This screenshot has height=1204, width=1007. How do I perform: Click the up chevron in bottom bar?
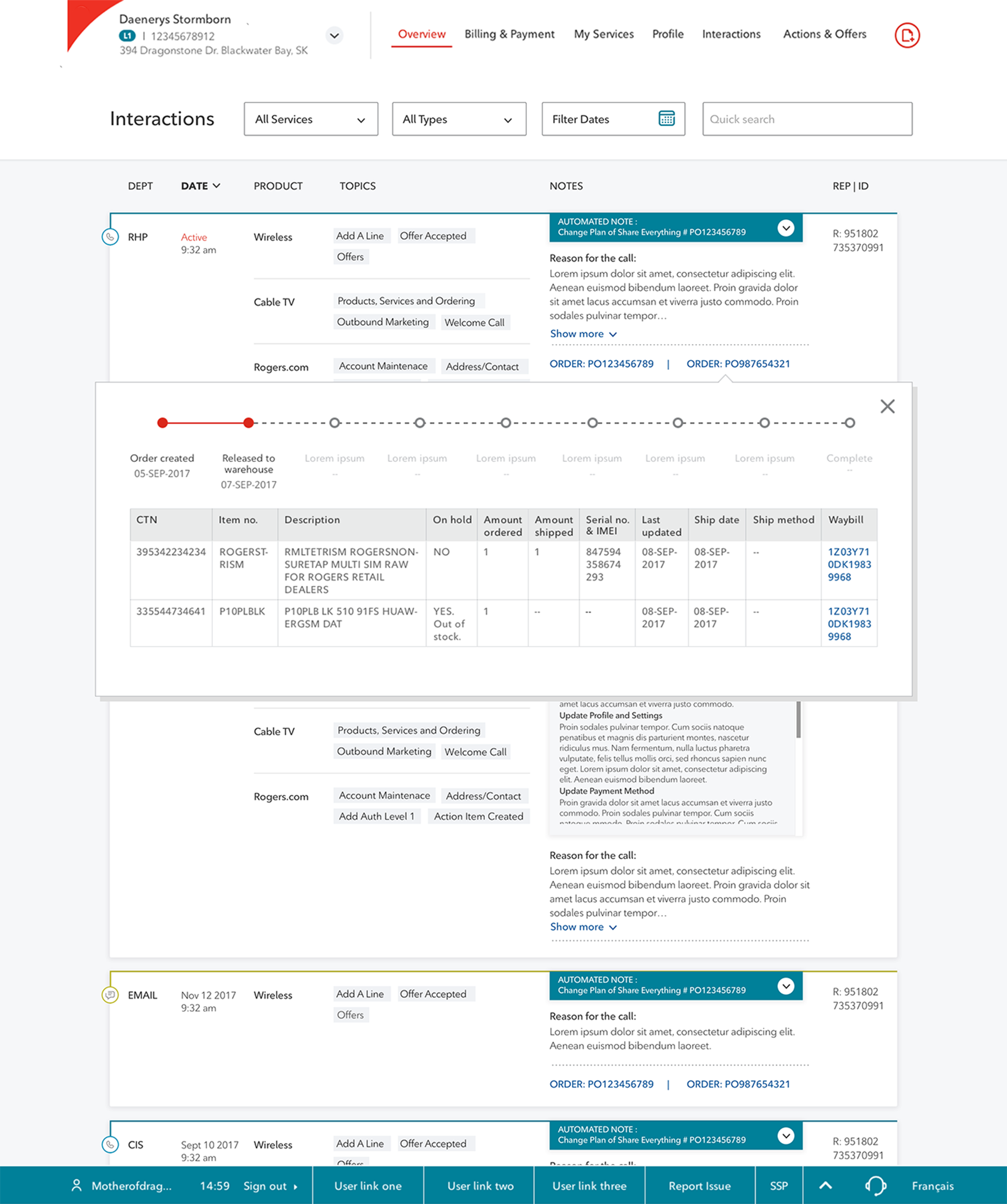click(825, 1185)
